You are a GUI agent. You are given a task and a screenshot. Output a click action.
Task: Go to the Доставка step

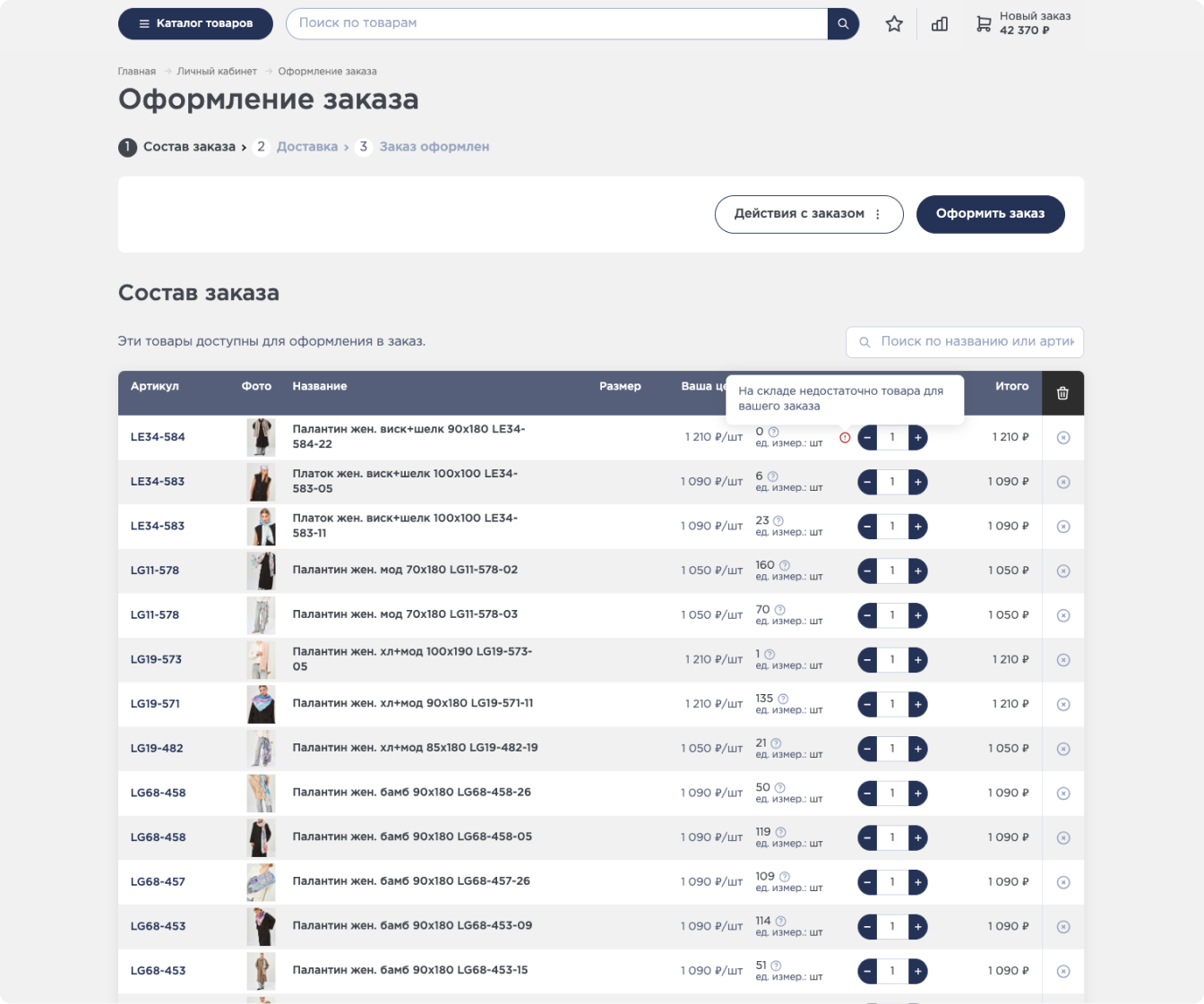(x=306, y=147)
